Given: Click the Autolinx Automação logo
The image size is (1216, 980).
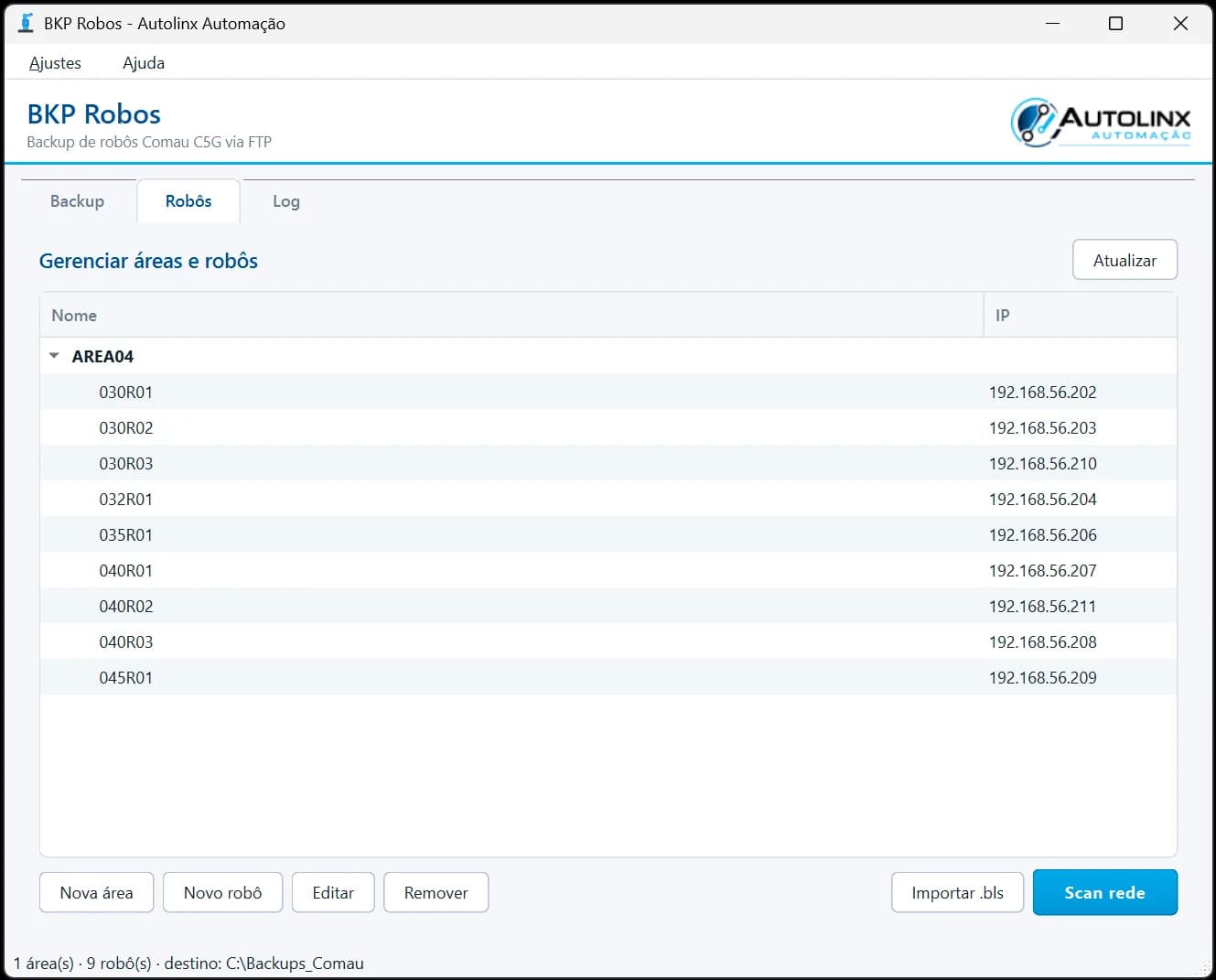Looking at the screenshot, I should (1101, 123).
